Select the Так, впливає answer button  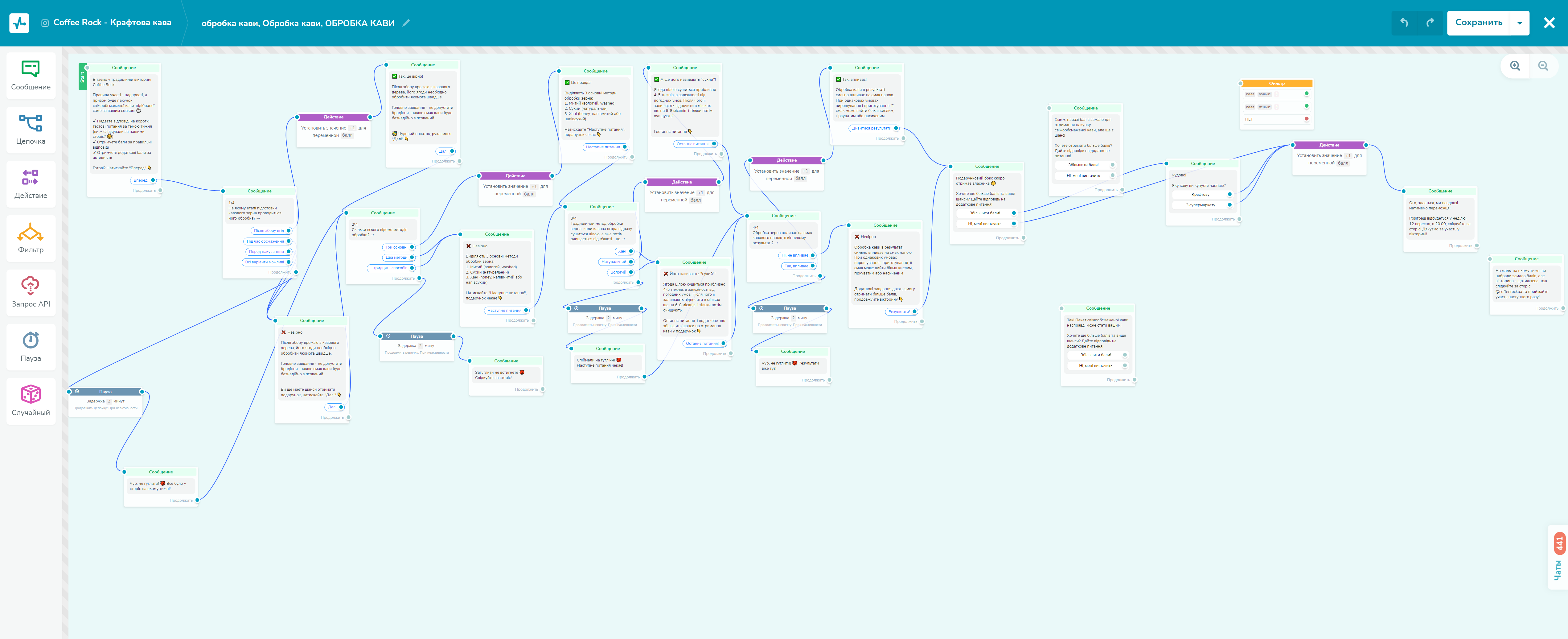(x=798, y=266)
